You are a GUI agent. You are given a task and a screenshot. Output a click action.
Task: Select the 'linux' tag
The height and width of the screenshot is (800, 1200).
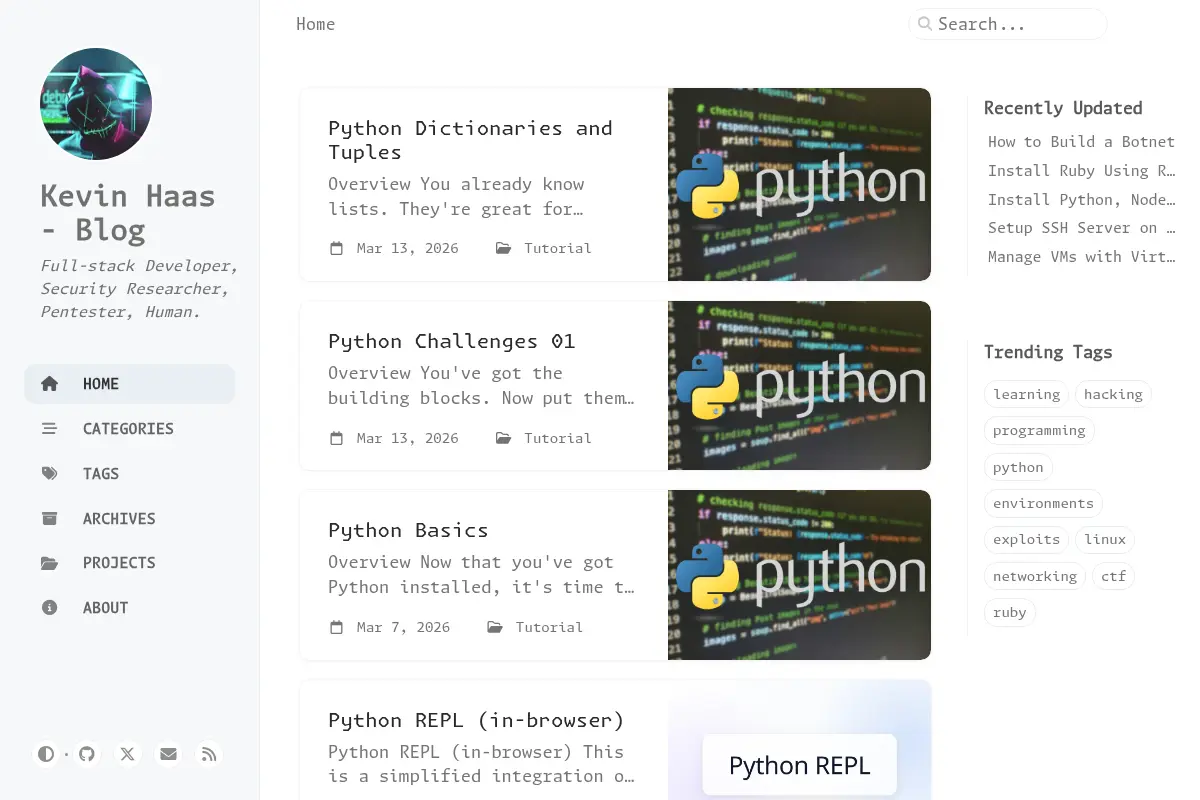click(x=1105, y=539)
